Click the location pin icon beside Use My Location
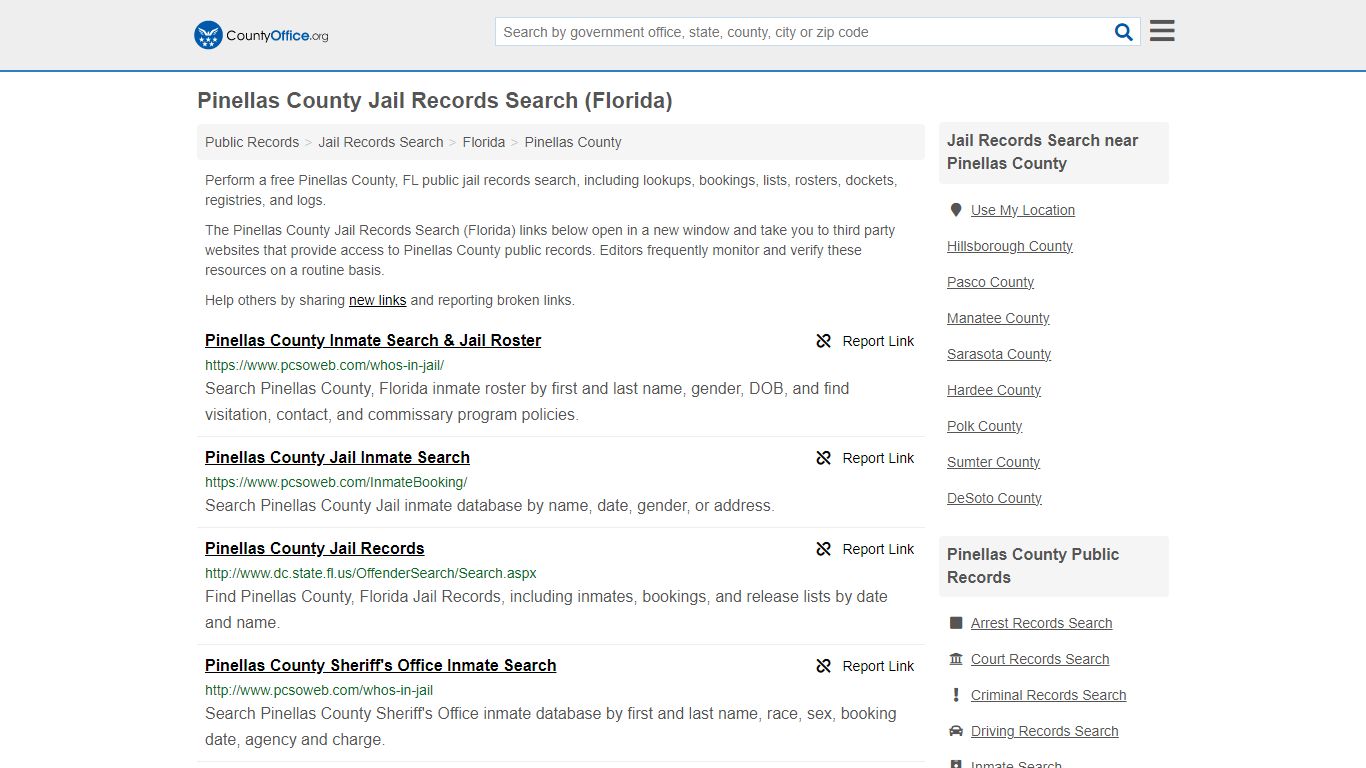Image resolution: width=1366 pixels, height=768 pixels. (x=956, y=210)
